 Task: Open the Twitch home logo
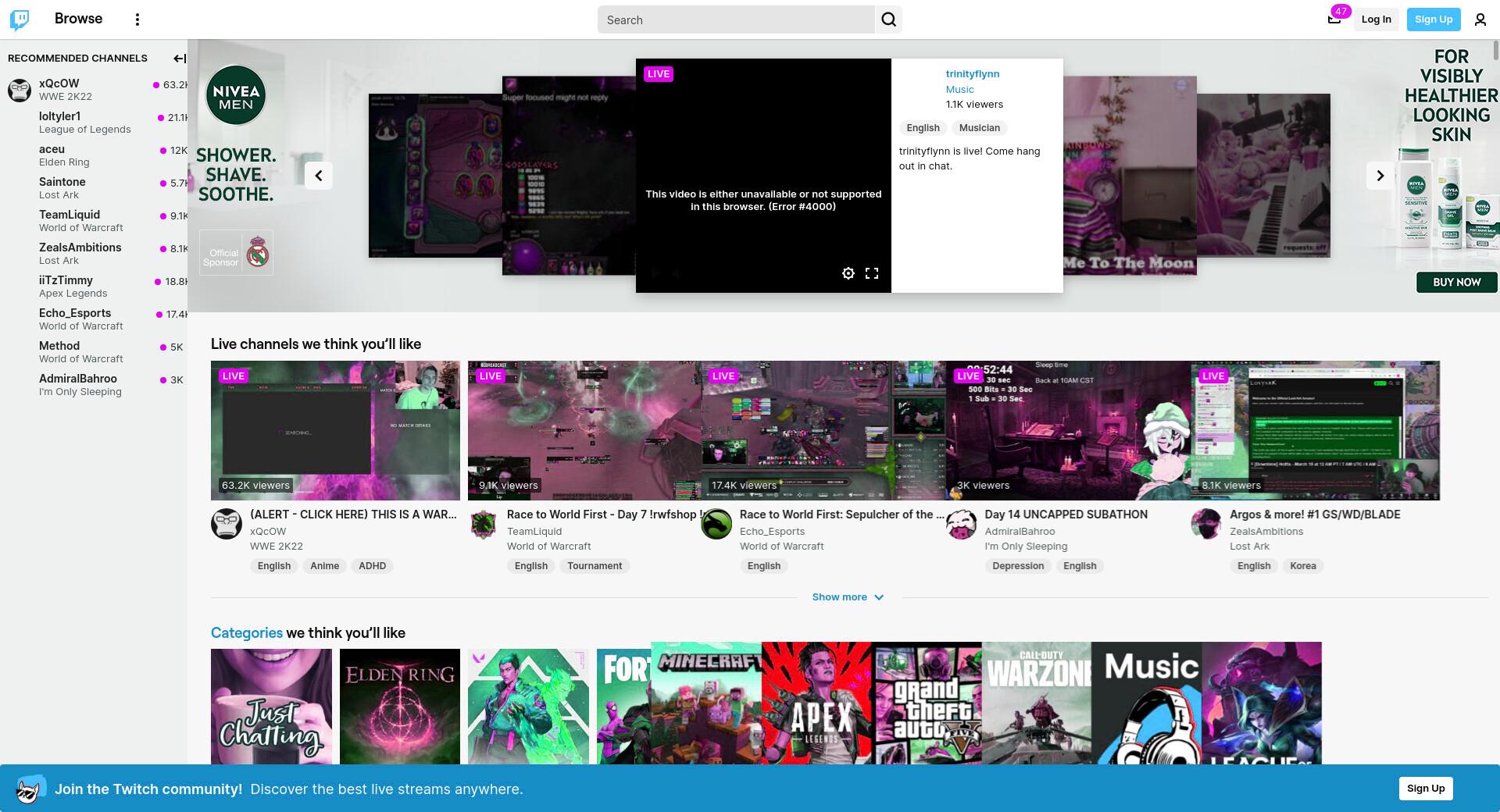[20, 20]
